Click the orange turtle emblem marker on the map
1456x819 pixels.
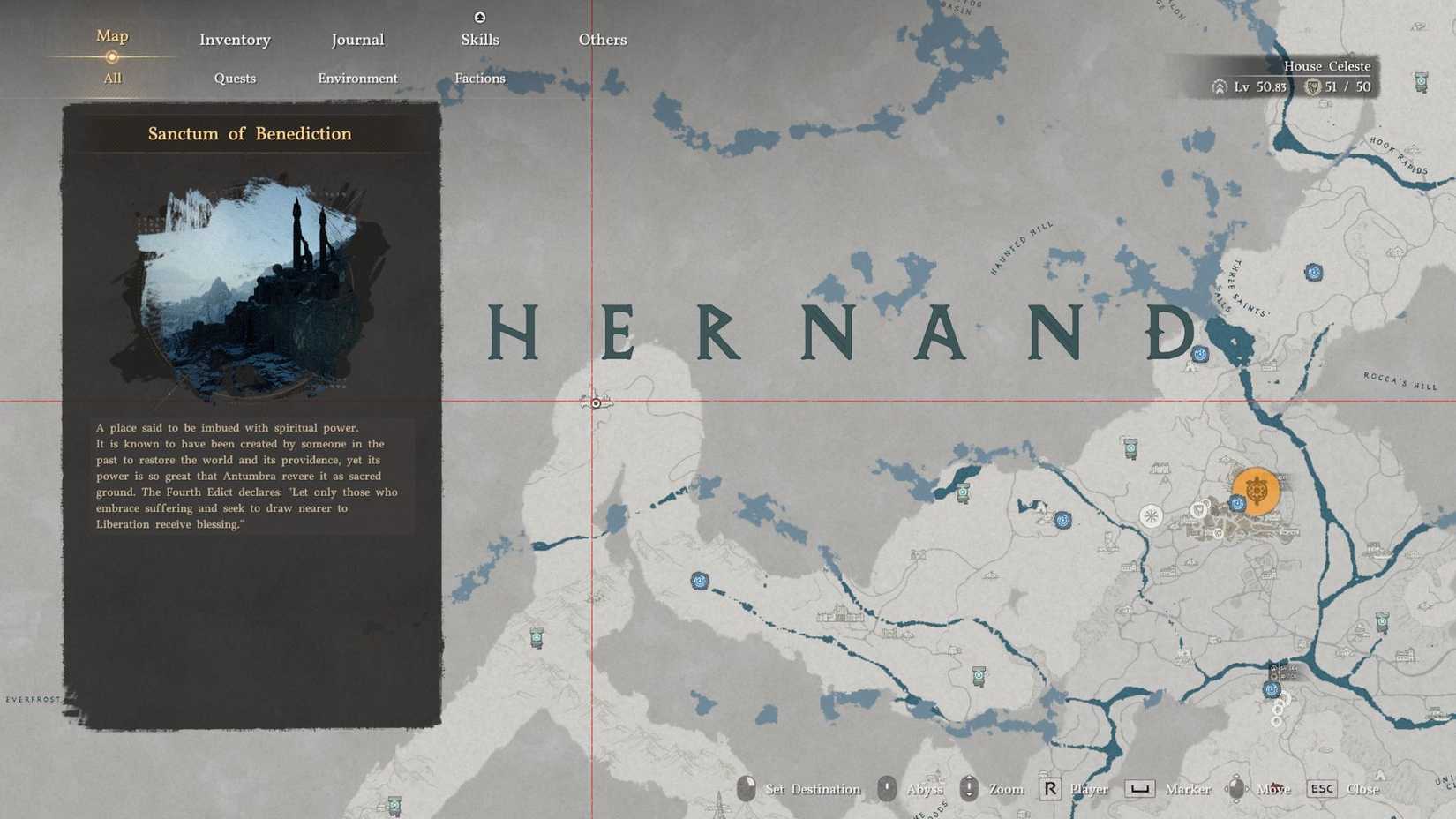coord(1257,491)
